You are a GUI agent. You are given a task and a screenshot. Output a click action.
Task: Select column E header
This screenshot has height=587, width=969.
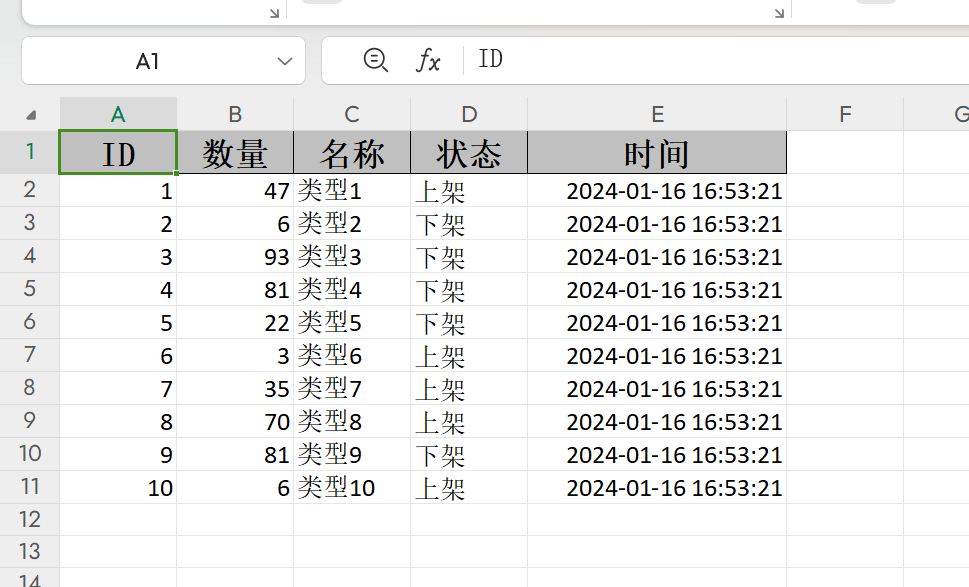657,114
